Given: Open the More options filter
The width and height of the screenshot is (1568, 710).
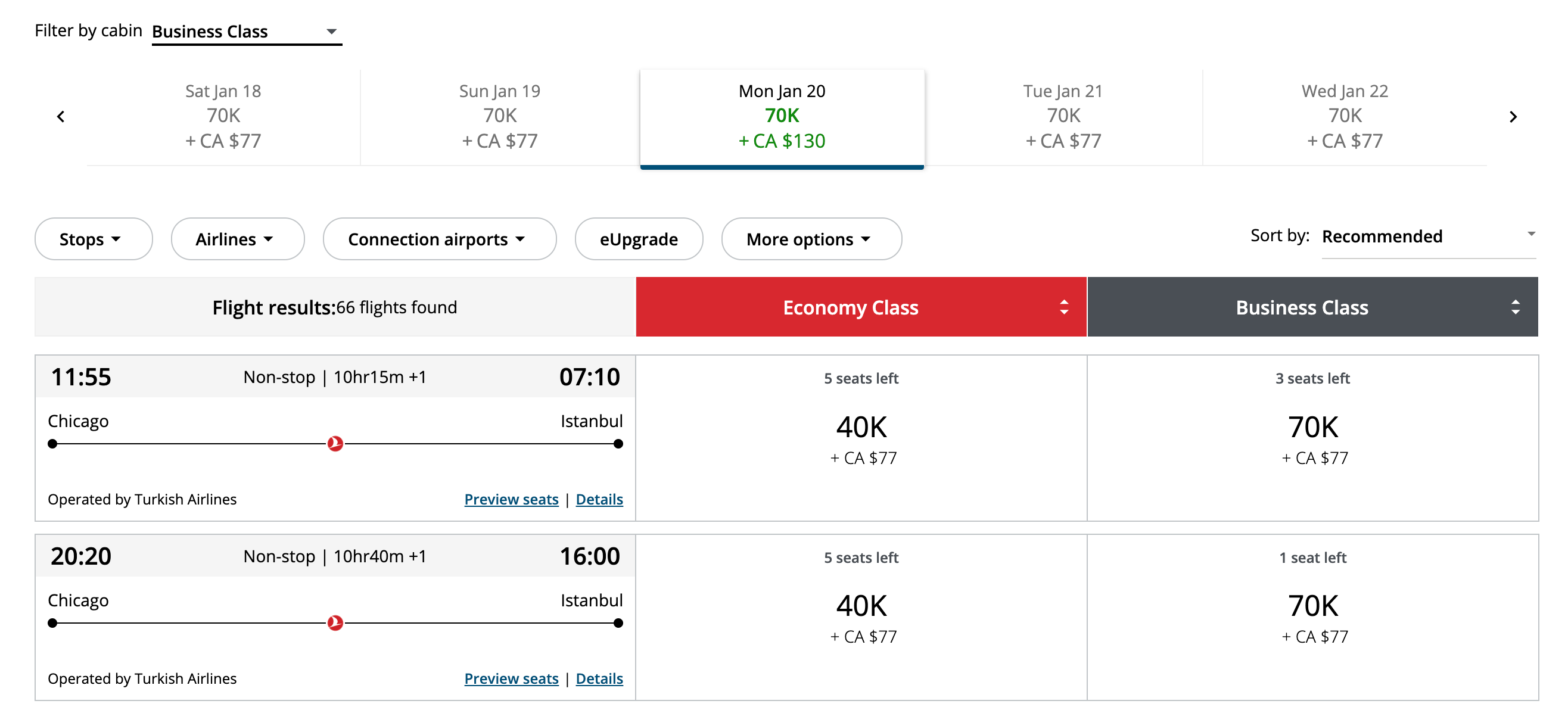Looking at the screenshot, I should pos(811,239).
